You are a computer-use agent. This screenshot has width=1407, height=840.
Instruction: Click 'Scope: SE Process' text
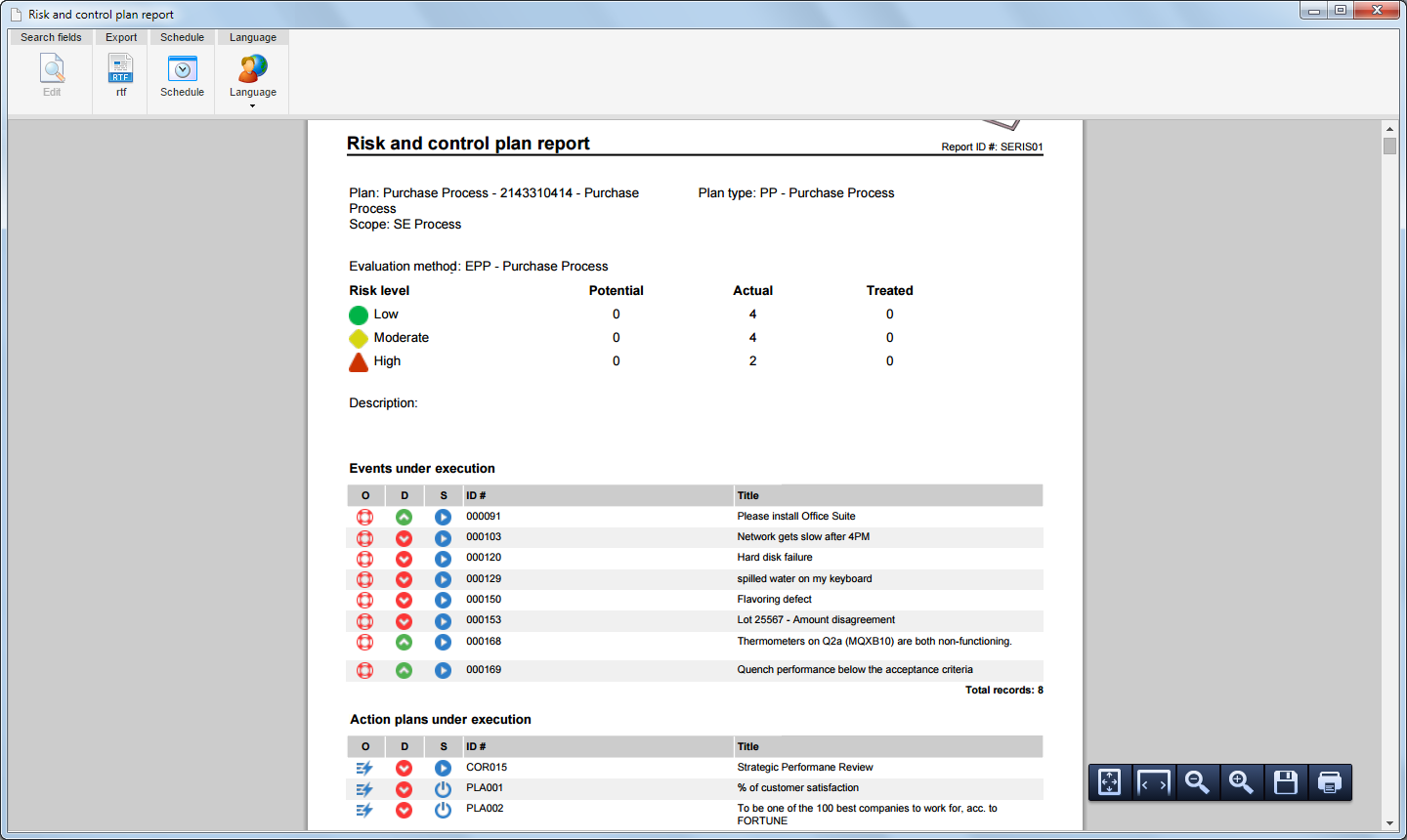point(405,225)
